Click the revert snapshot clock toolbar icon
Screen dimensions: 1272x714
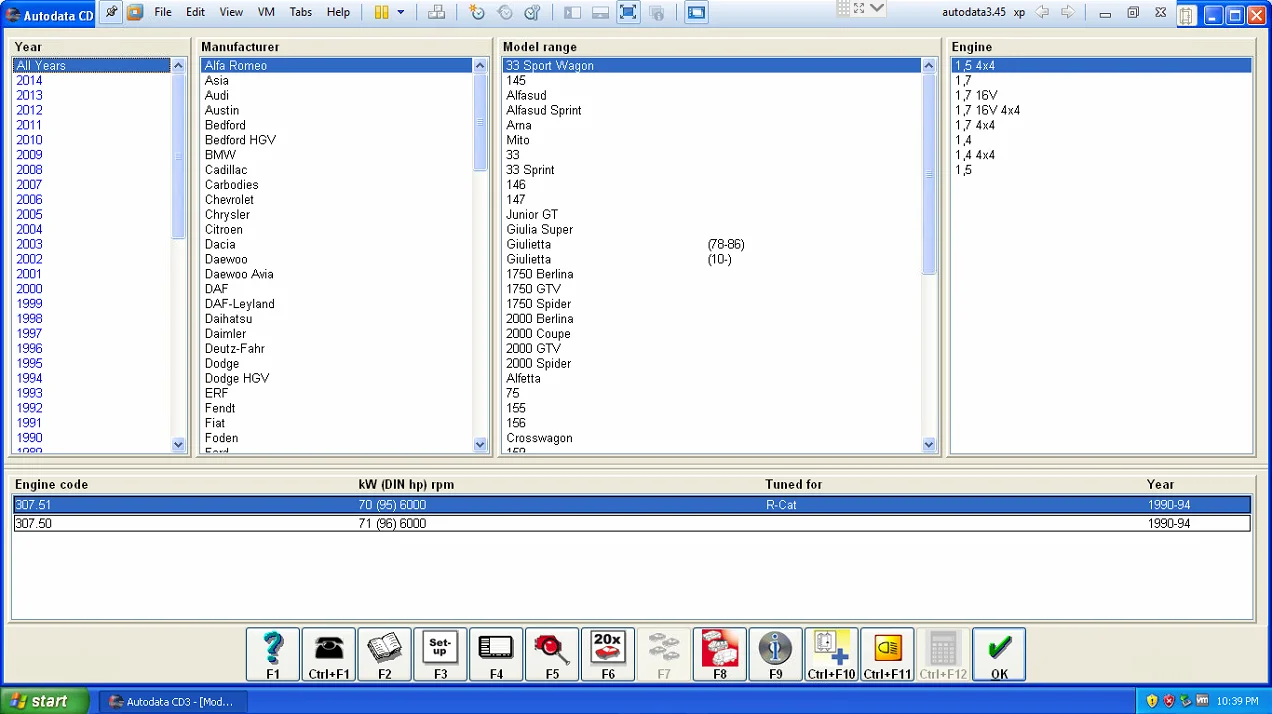click(x=505, y=12)
